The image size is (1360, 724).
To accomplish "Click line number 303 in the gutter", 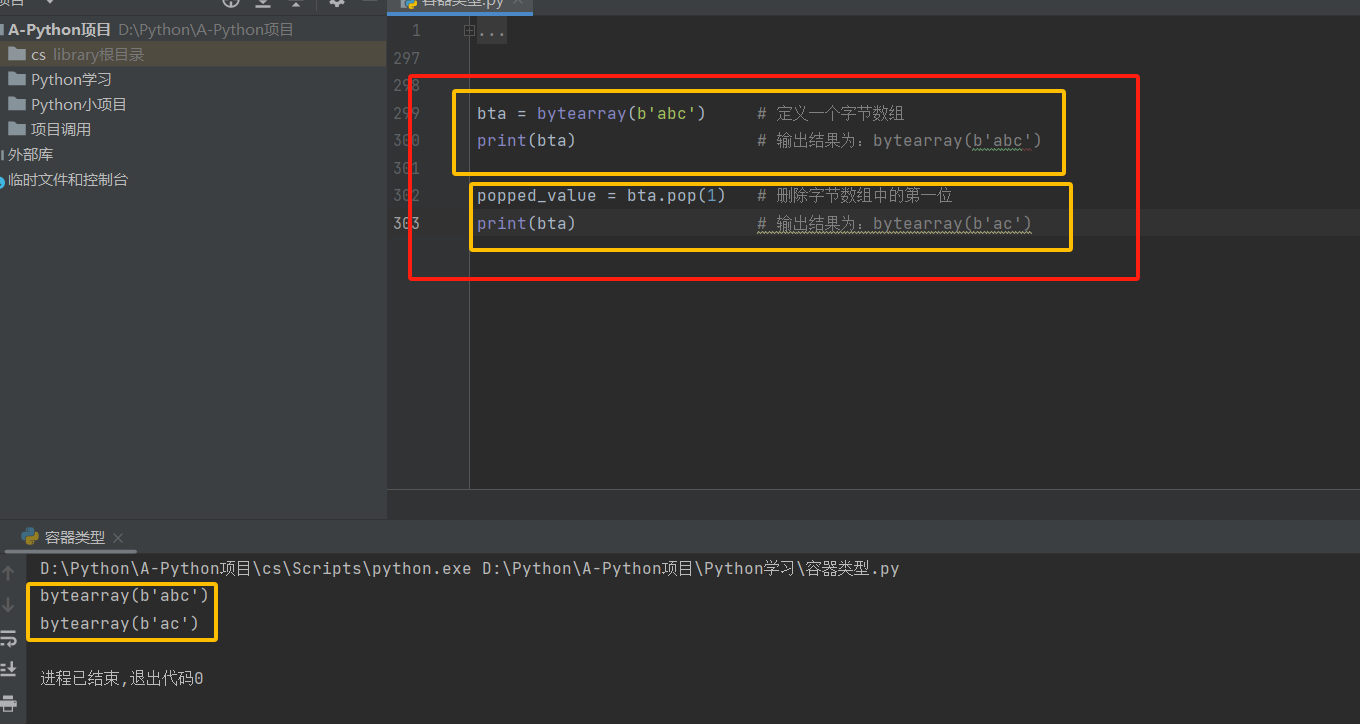I will point(407,223).
